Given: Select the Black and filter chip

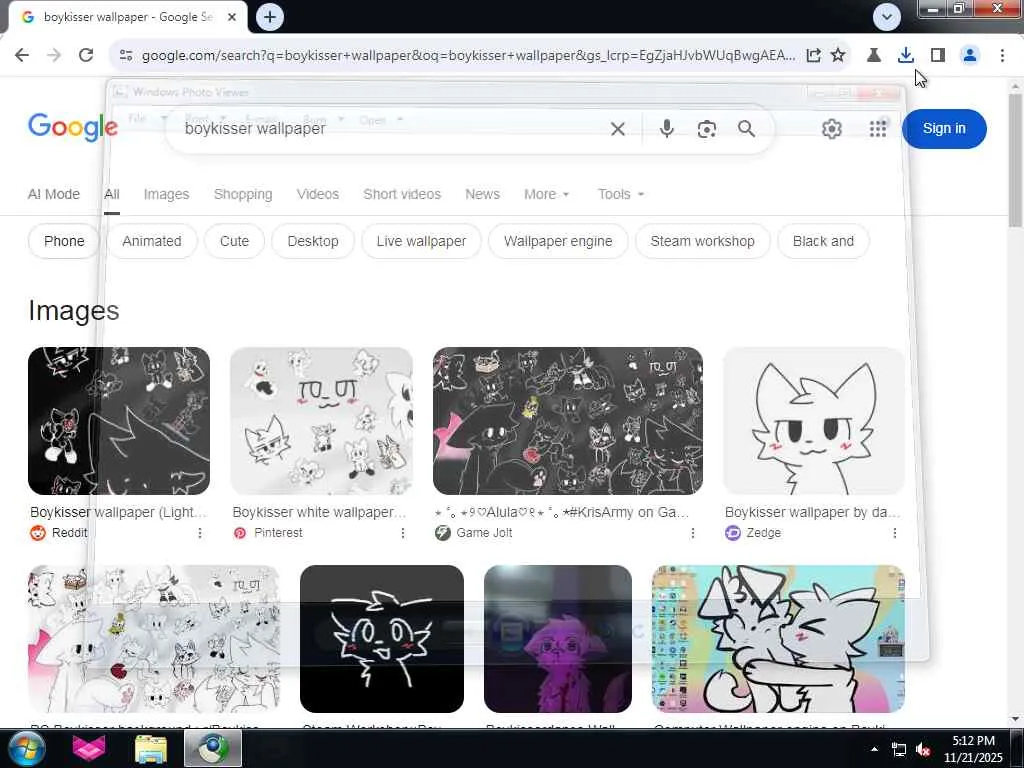Looking at the screenshot, I should (x=823, y=241).
